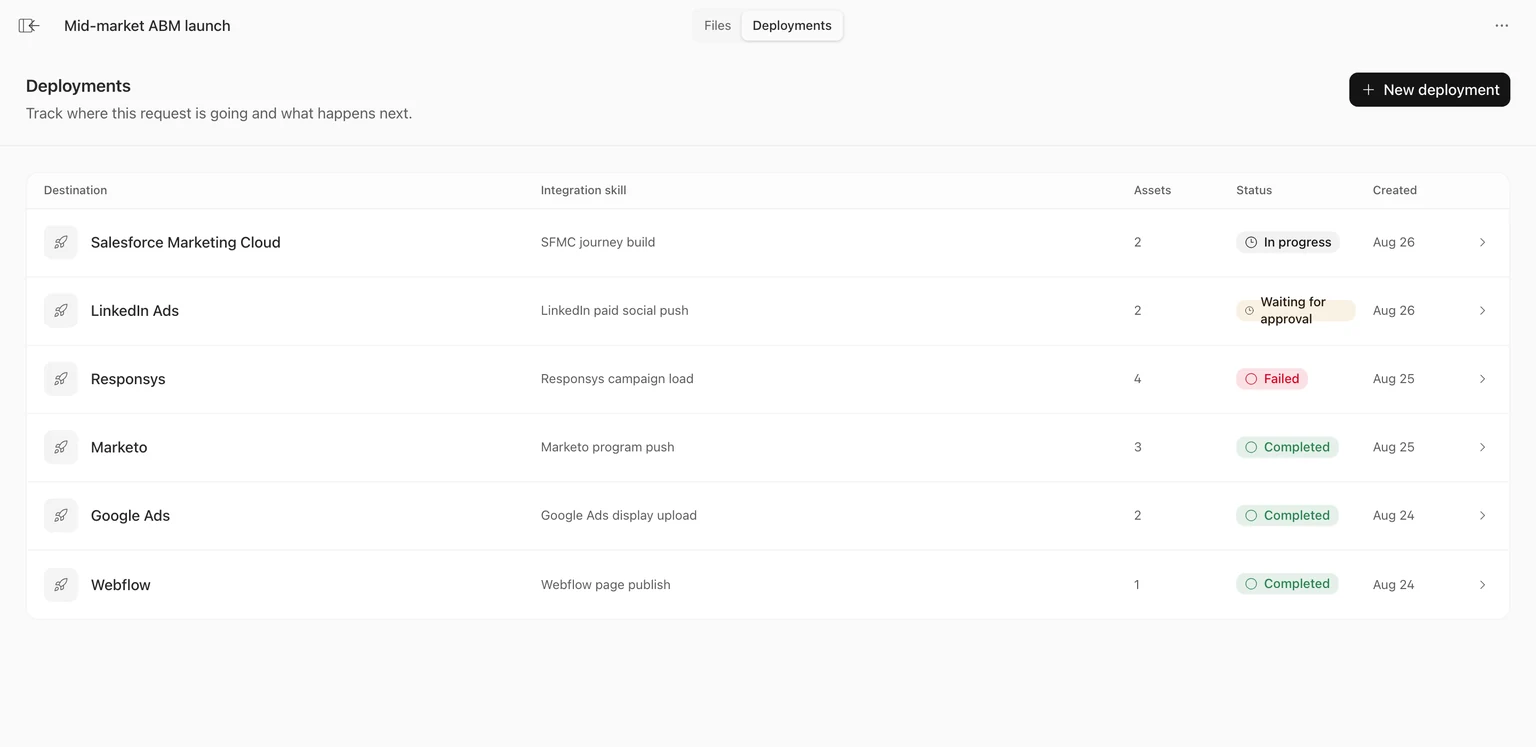Expand the Google Ads row chevron
This screenshot has width=1536, height=747.
click(x=1482, y=516)
